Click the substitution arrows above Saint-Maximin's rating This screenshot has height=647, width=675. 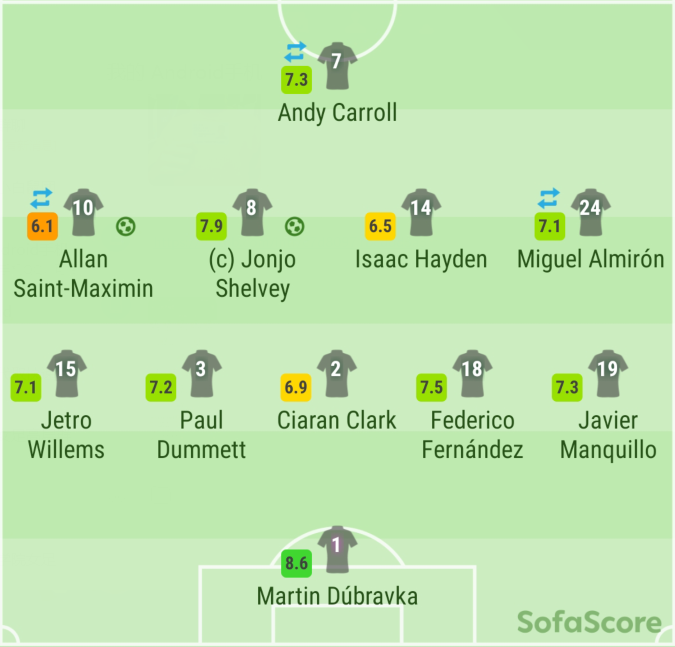point(41,198)
